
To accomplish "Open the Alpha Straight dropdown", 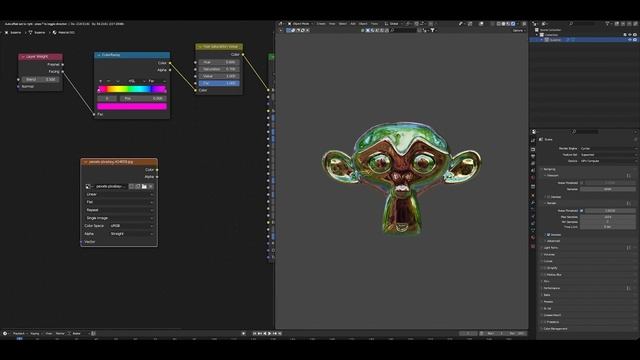I will click(131, 234).
